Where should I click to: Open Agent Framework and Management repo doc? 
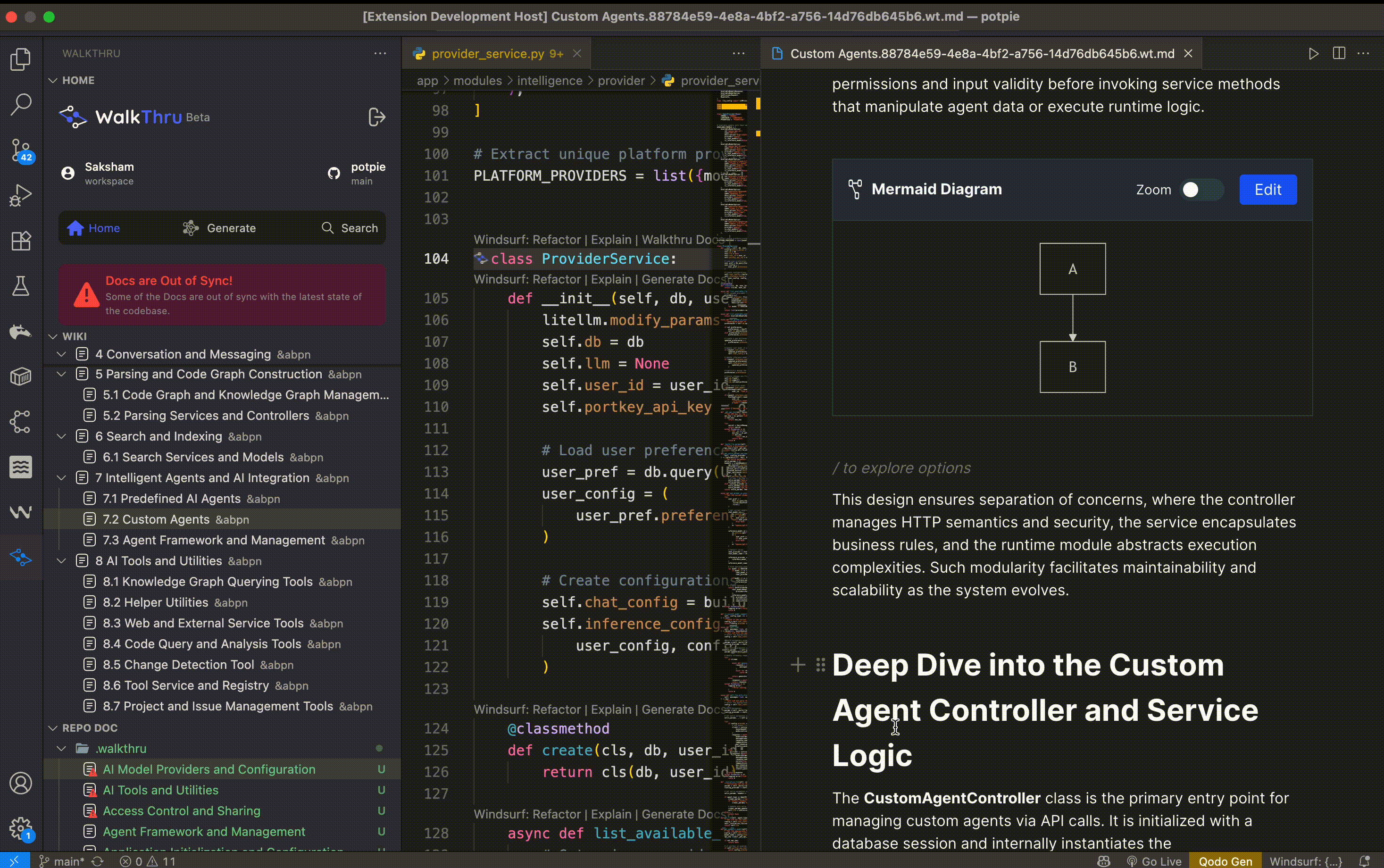tap(222, 831)
